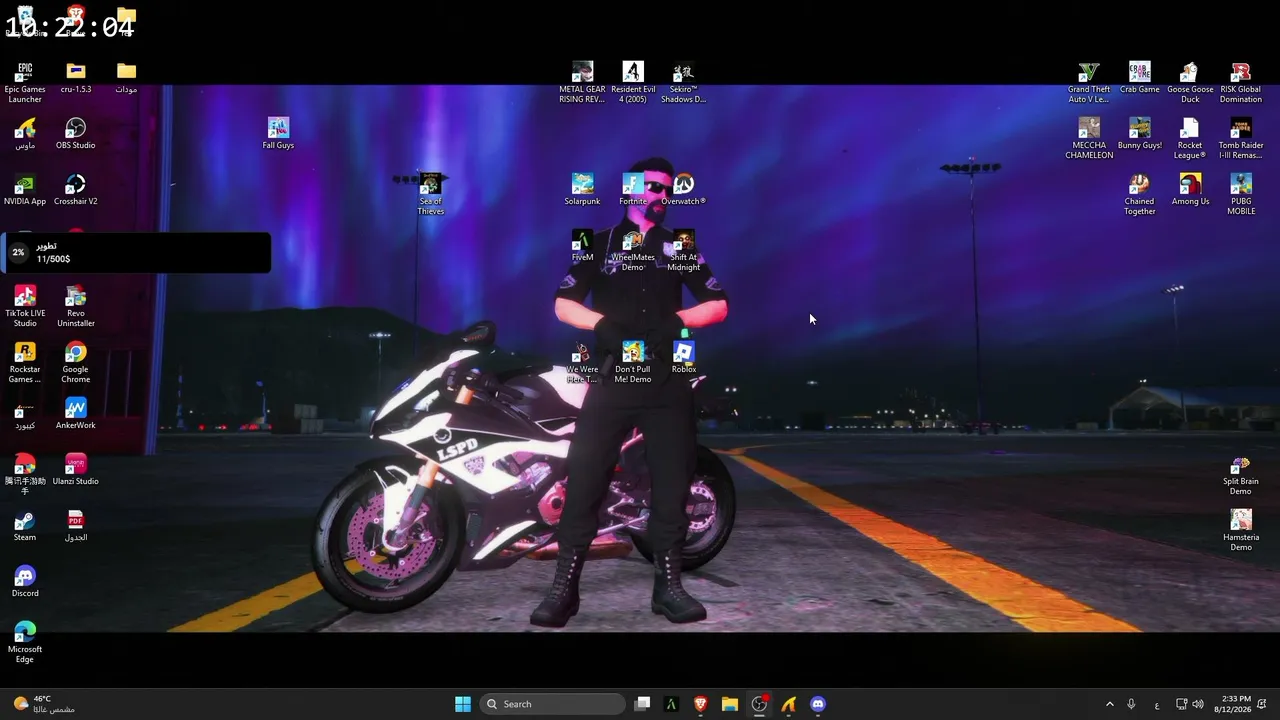This screenshot has width=1280, height=720.
Task: Switch to OBS Studio on the taskbar
Action: point(759,704)
